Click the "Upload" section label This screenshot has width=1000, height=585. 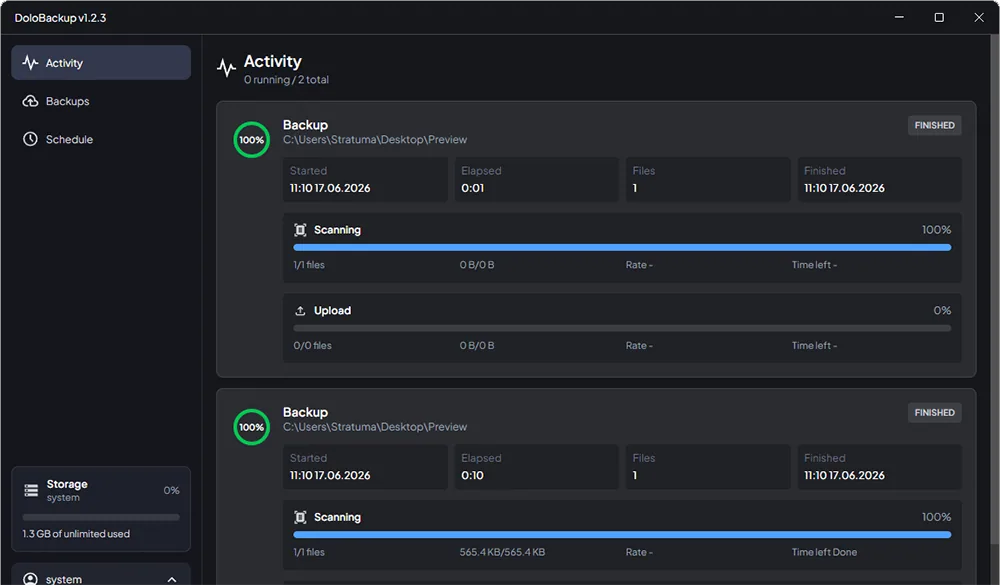[332, 311]
